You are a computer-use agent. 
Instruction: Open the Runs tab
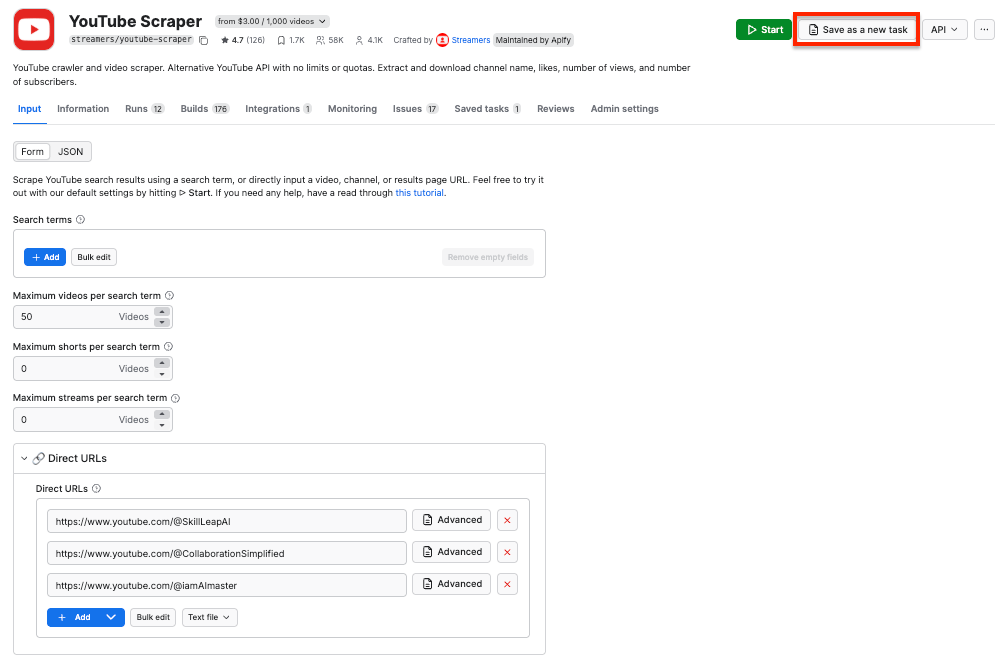144,109
